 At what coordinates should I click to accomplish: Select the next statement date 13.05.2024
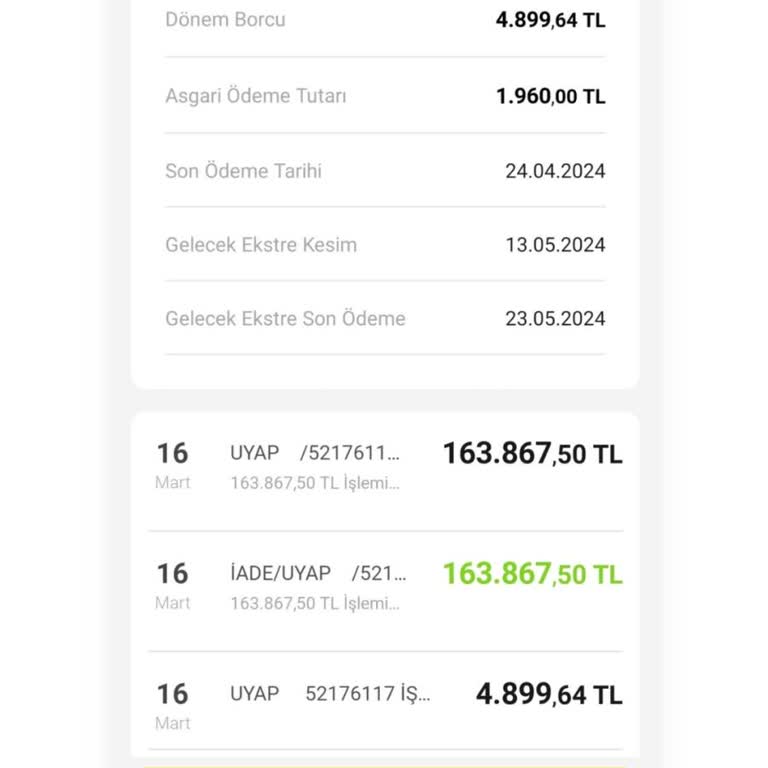coord(555,245)
